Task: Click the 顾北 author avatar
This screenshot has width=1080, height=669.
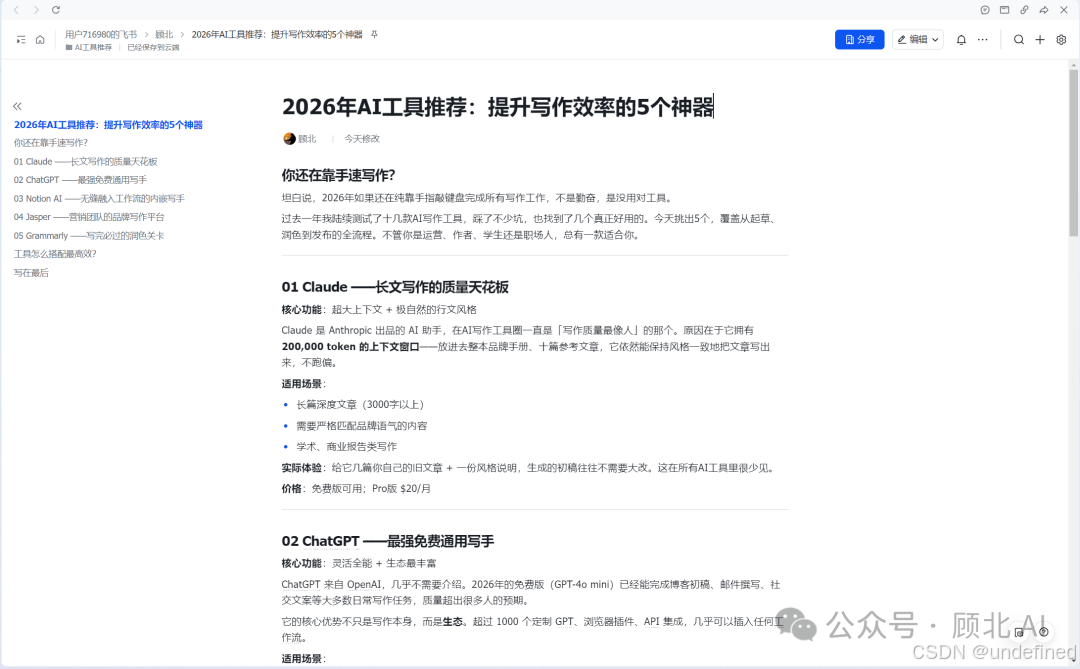Action: click(289, 138)
